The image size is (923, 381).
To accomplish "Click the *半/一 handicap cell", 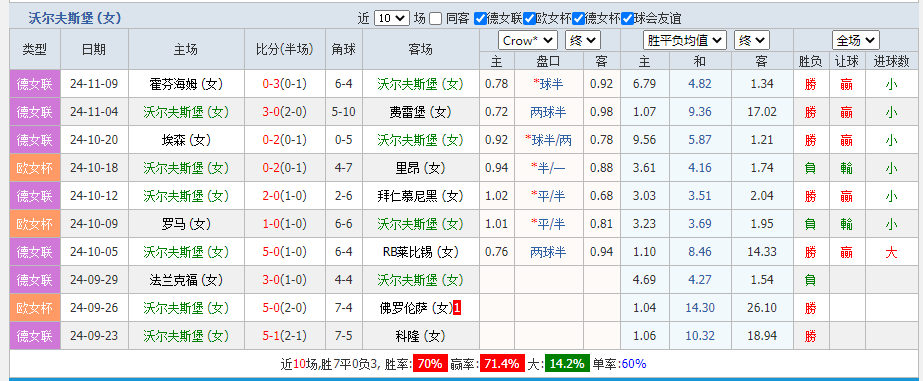I will click(x=548, y=168).
